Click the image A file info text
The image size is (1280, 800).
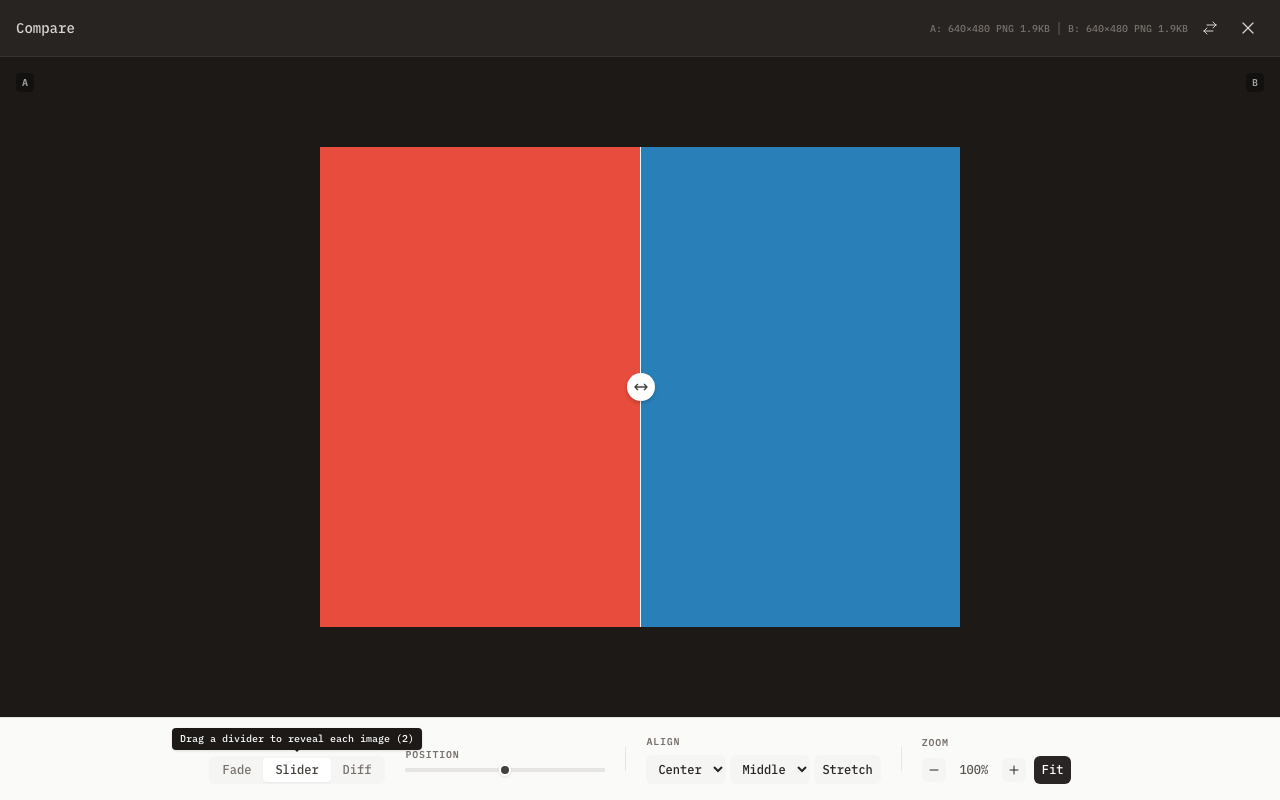(x=989, y=29)
